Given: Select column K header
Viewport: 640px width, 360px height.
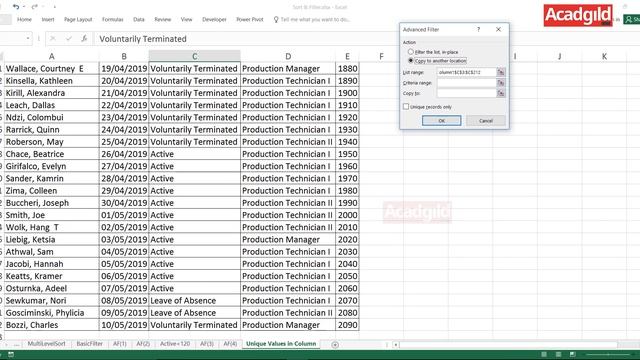Looking at the screenshot, I should pos(604,56).
